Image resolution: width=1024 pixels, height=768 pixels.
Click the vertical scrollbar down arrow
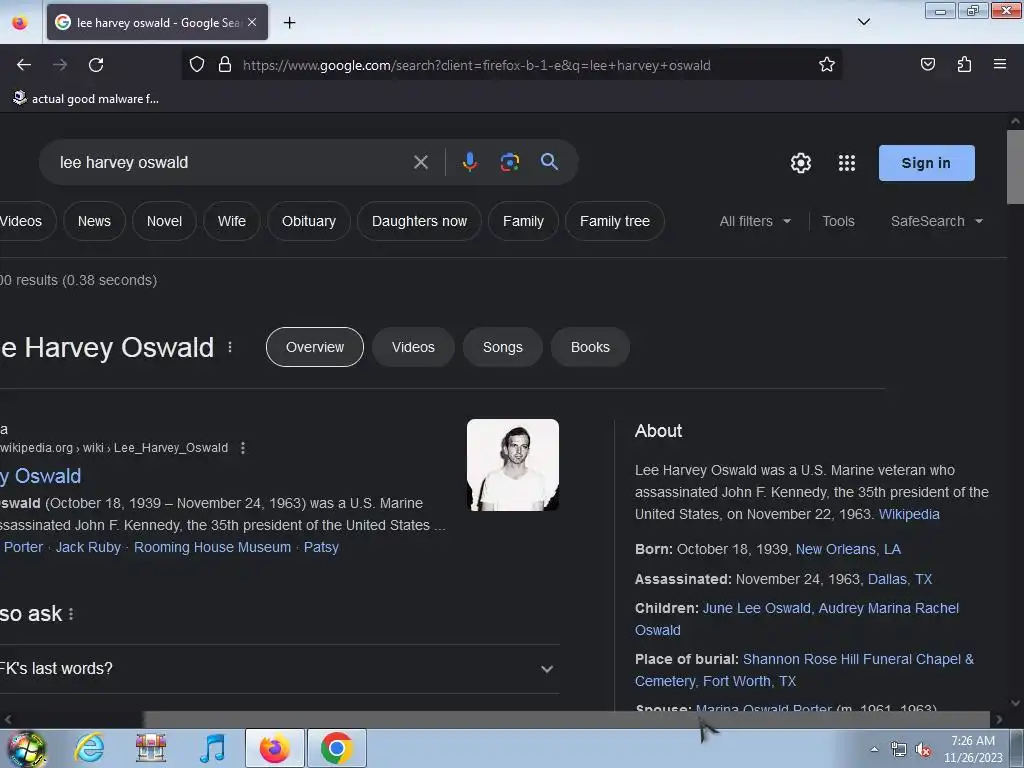pyautogui.click(x=1015, y=703)
